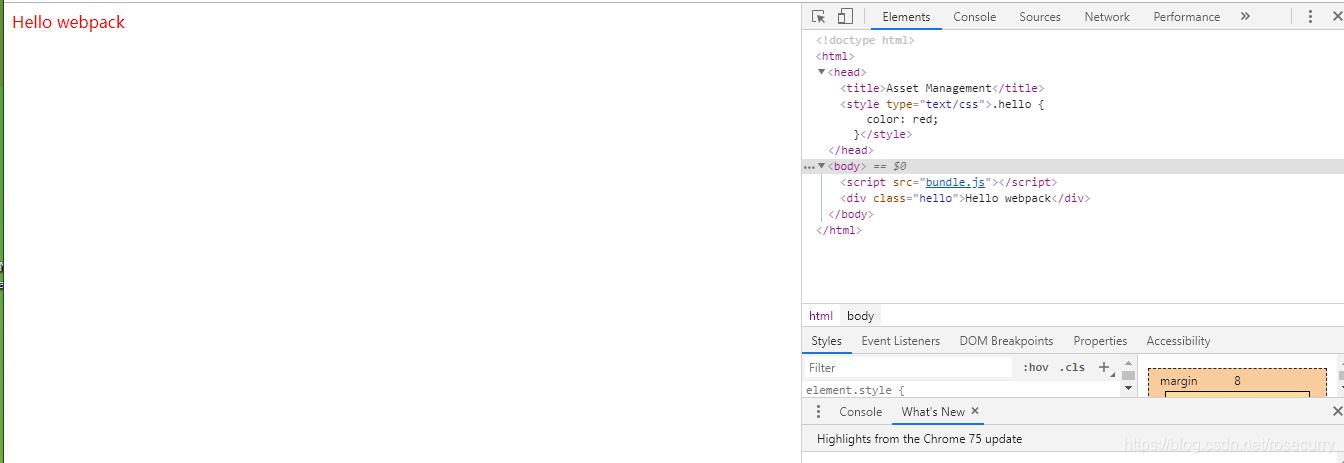The width and height of the screenshot is (1344, 463).
Task: Toggle the :hov element state button
Action: point(1036,368)
